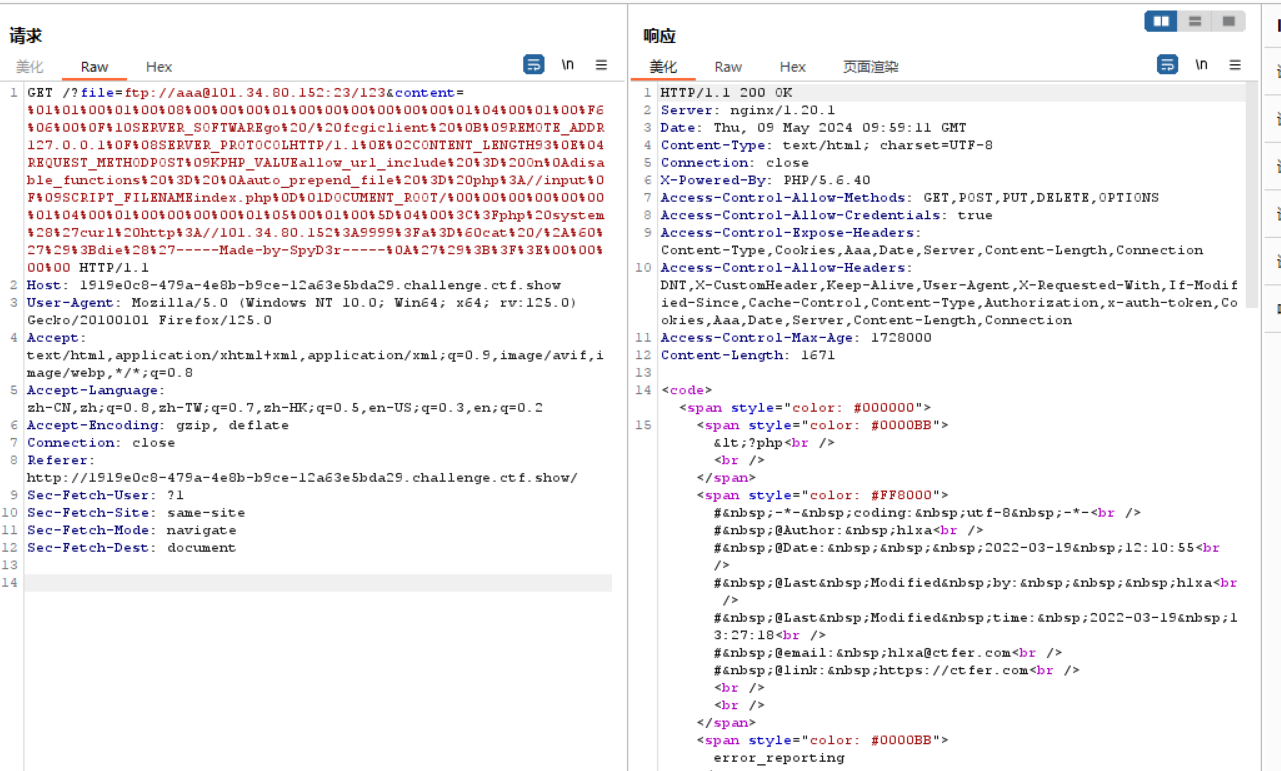Click the coding: utf-8 comment line
The width and height of the screenshot is (1281, 771).
point(927,512)
